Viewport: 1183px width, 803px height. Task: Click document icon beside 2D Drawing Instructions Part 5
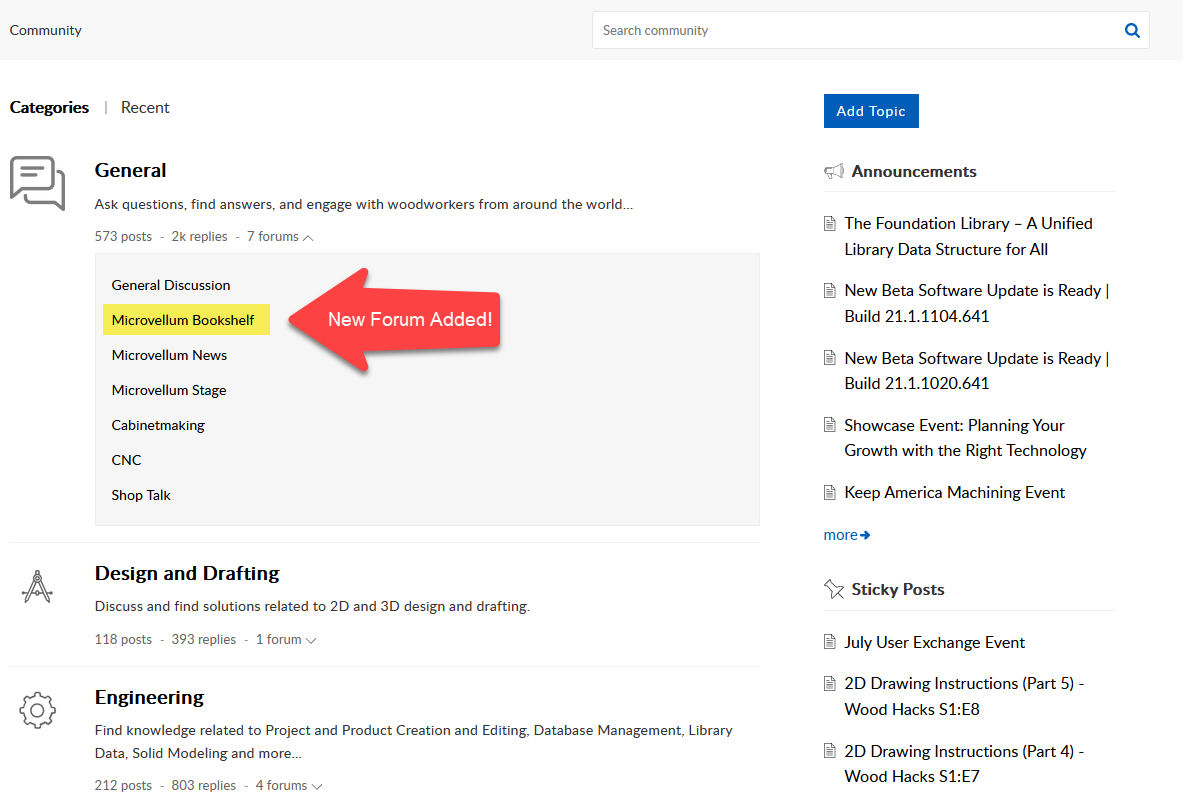pyautogui.click(x=830, y=684)
